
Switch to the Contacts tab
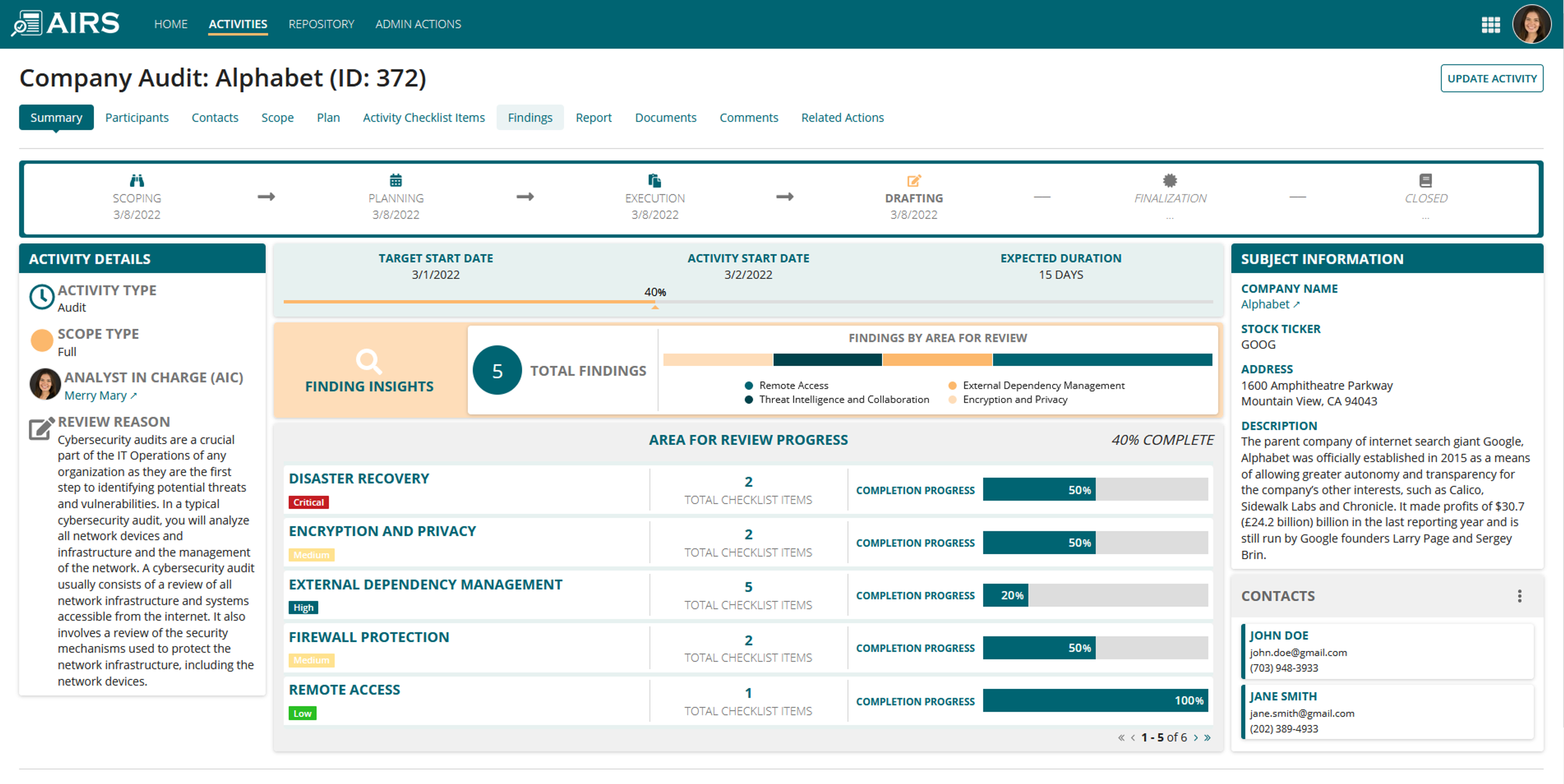click(x=215, y=118)
